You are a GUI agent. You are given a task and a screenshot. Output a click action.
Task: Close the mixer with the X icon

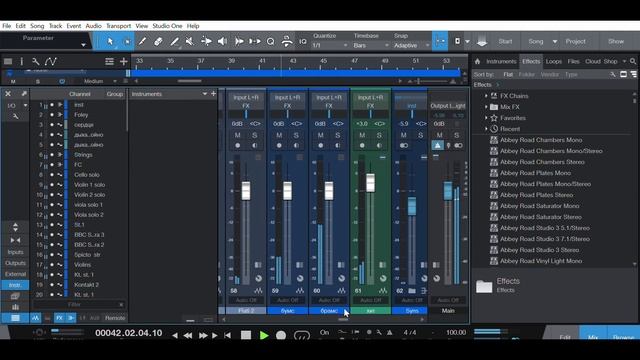coord(8,94)
